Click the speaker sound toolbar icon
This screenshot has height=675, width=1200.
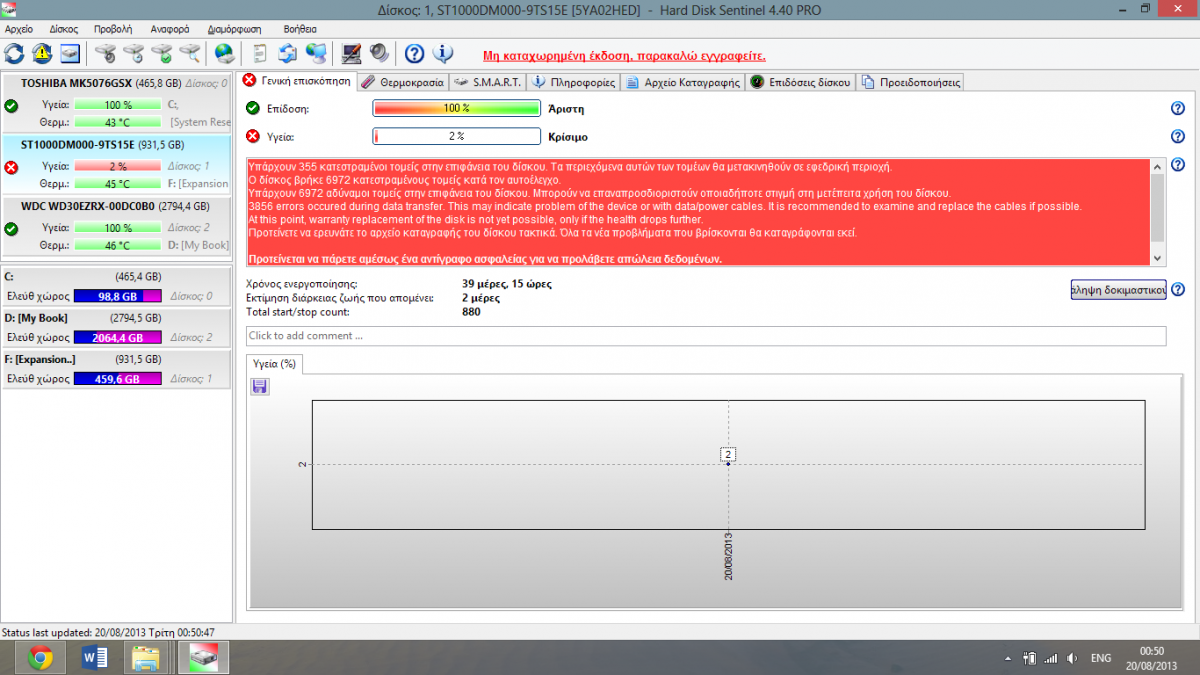point(379,53)
